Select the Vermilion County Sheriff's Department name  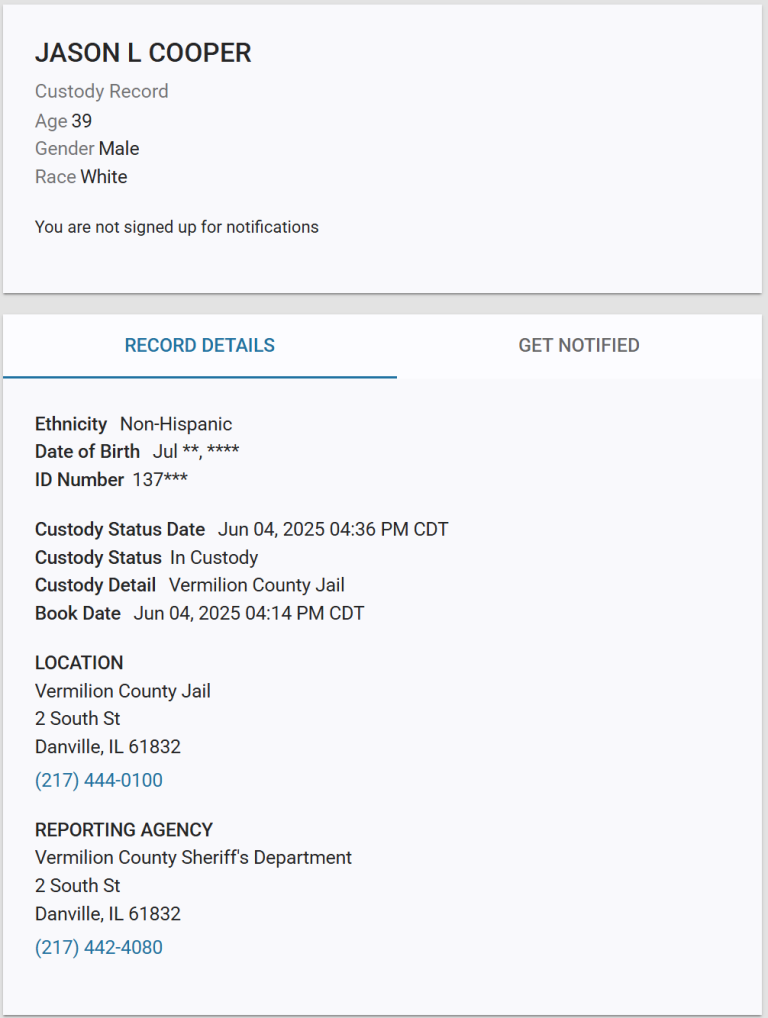click(x=193, y=858)
